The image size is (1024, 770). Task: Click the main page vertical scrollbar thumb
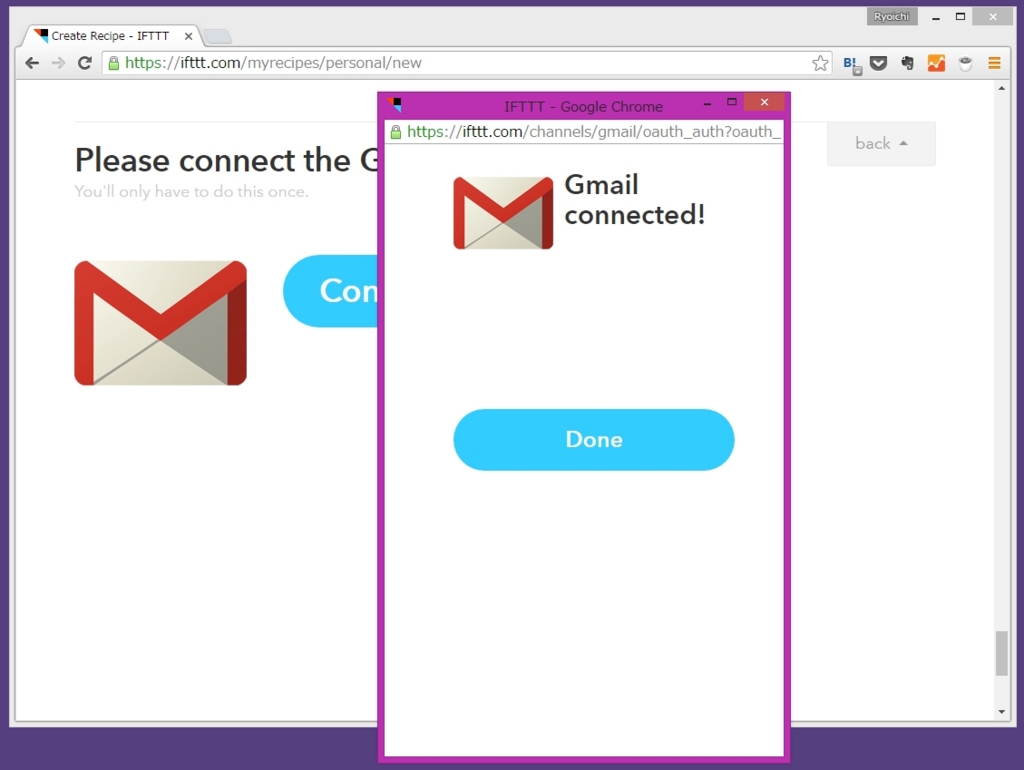(1001, 653)
